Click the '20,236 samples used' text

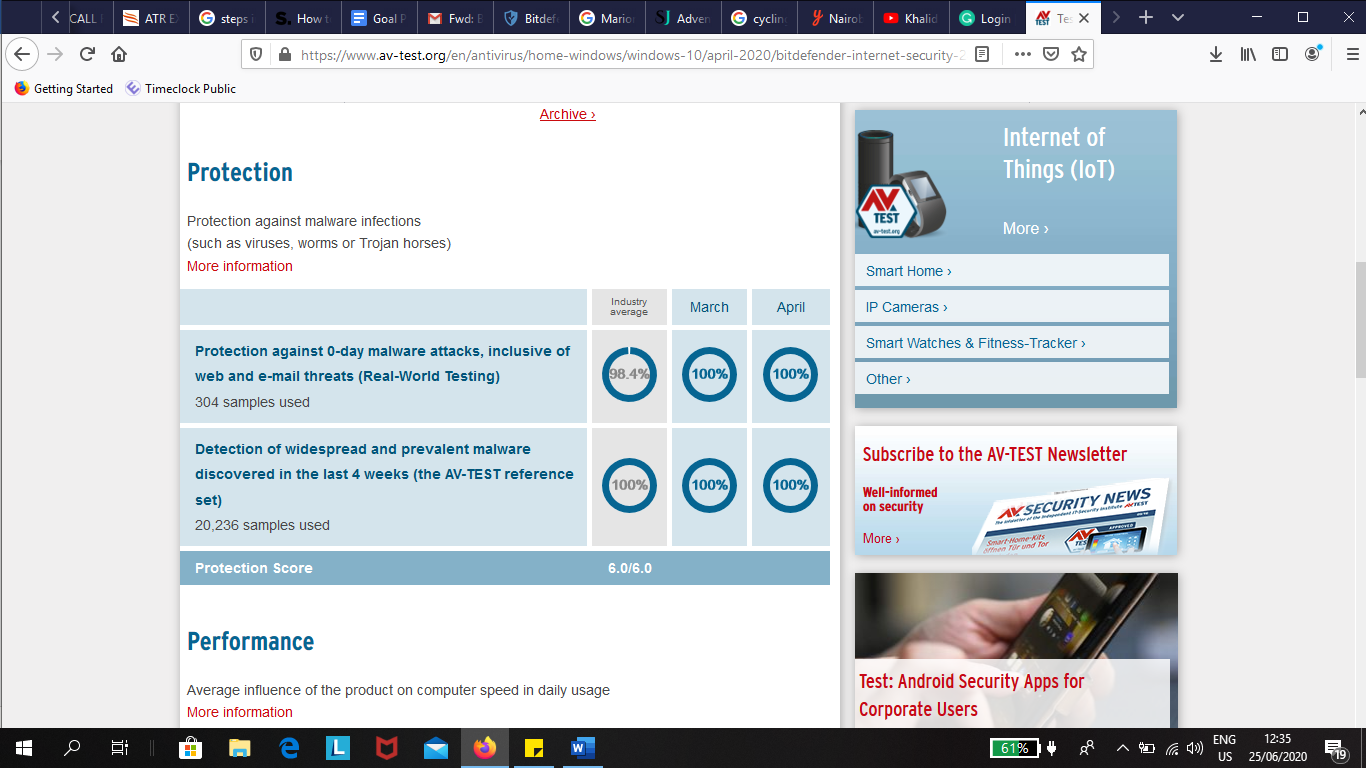[262, 525]
